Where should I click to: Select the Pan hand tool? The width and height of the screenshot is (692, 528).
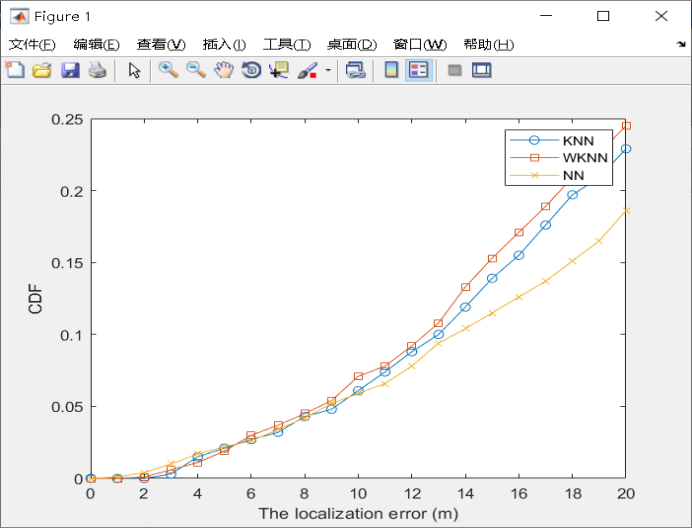click(224, 70)
